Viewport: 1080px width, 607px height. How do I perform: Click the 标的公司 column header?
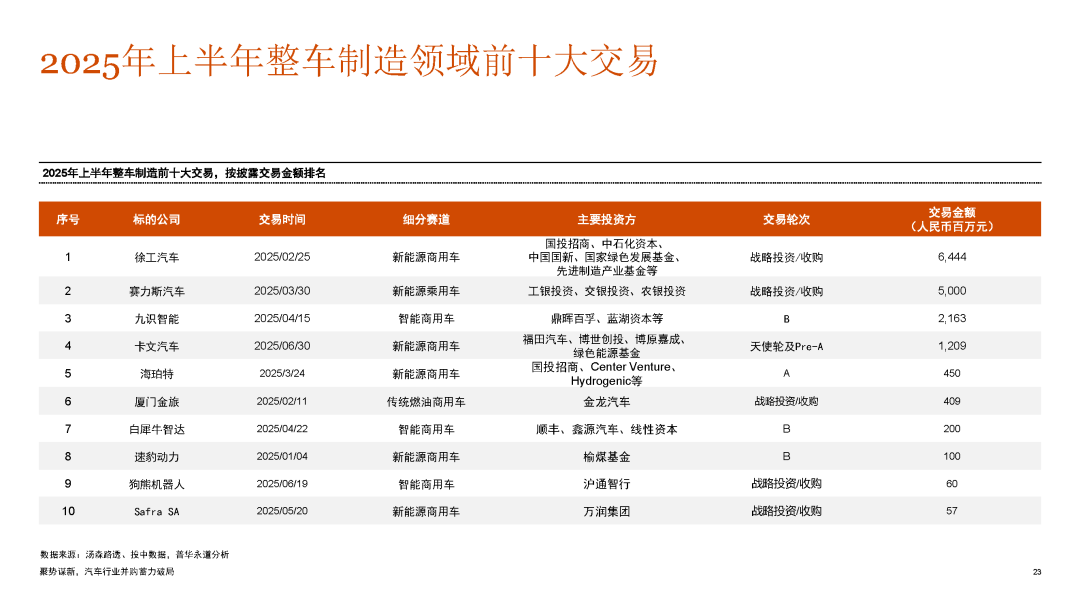pyautogui.click(x=156, y=219)
